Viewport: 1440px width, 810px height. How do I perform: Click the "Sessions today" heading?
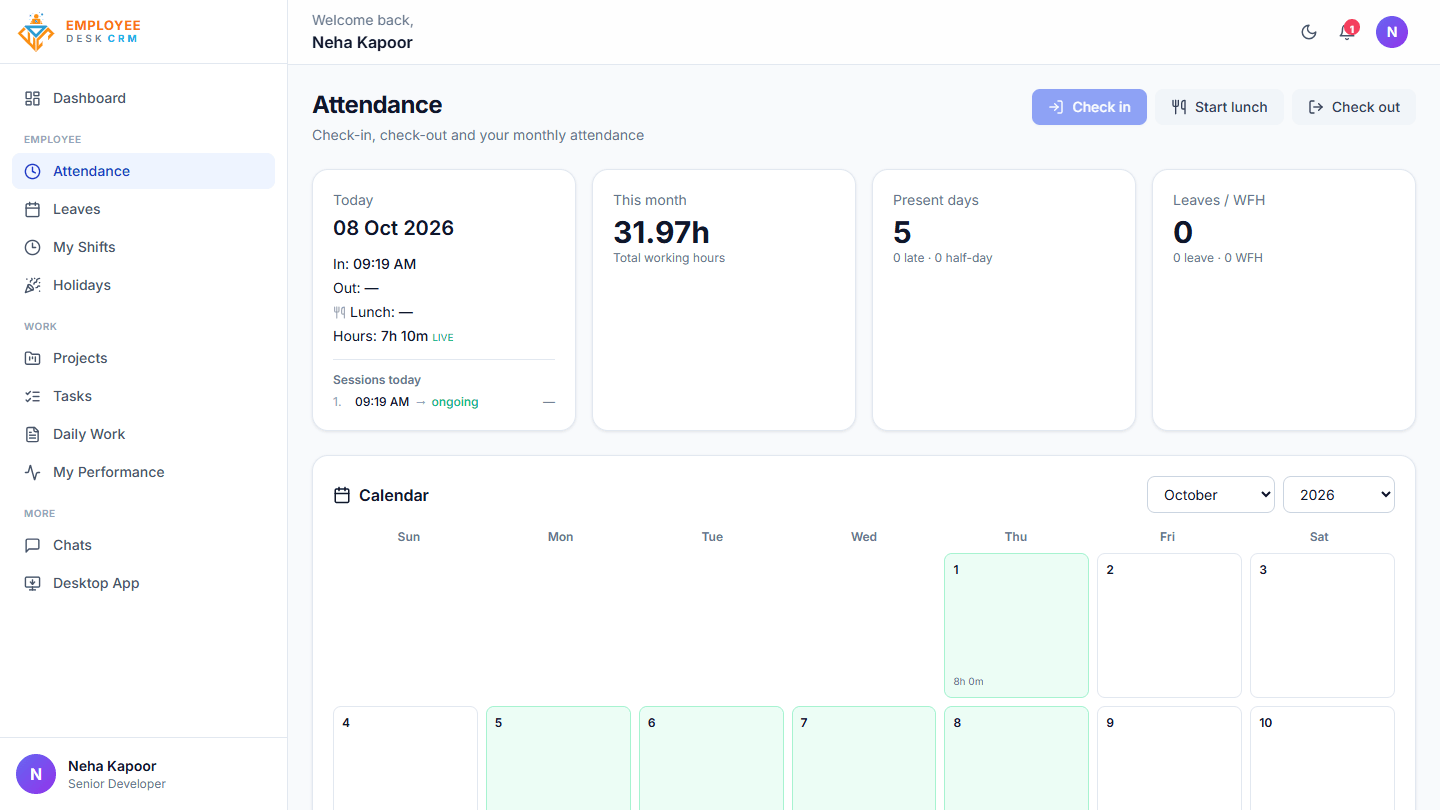click(x=377, y=380)
